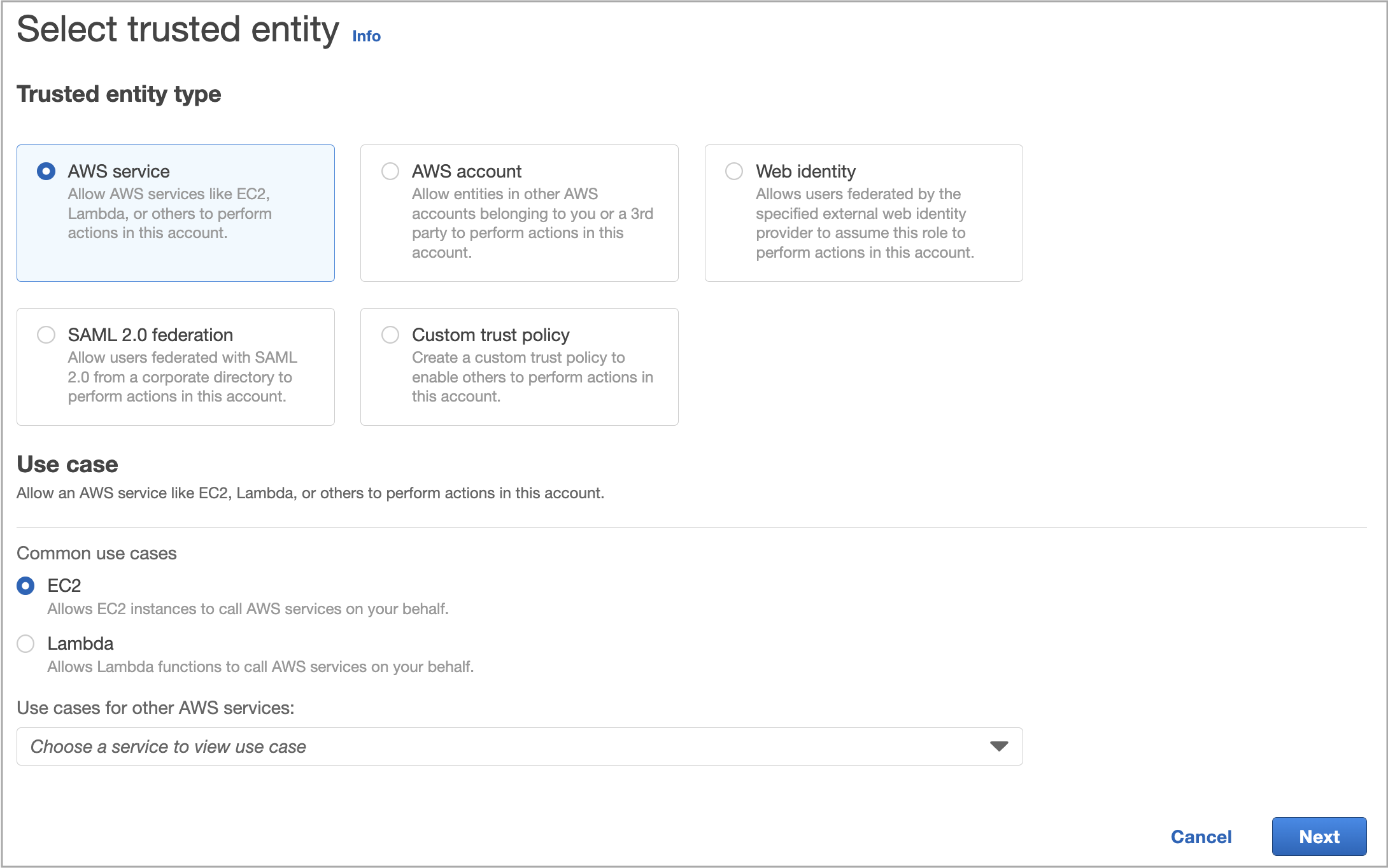The image size is (1388, 868).
Task: Click the highlighted AWS service card
Action: [x=175, y=213]
